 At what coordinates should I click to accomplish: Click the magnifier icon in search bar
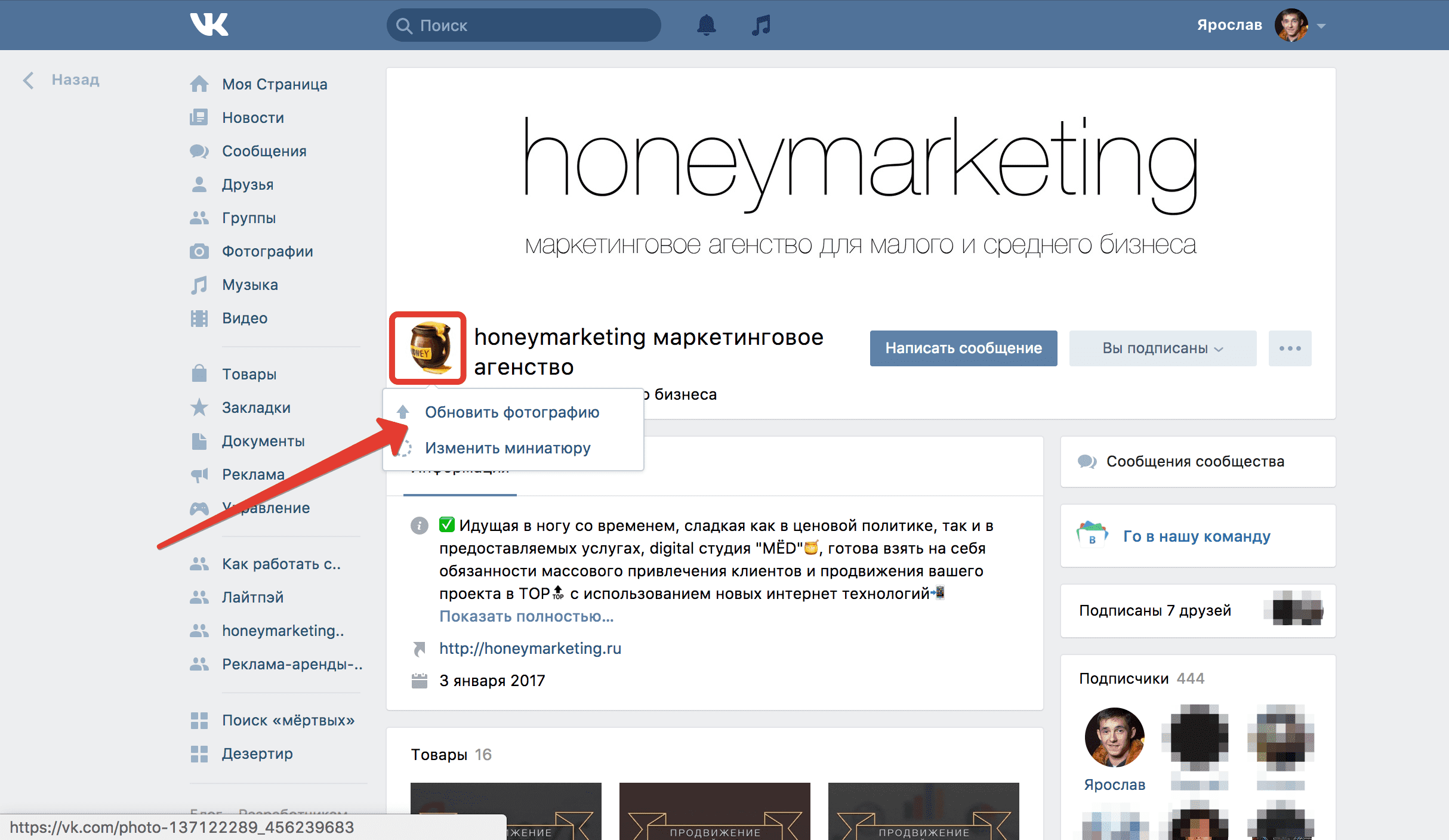[404, 26]
